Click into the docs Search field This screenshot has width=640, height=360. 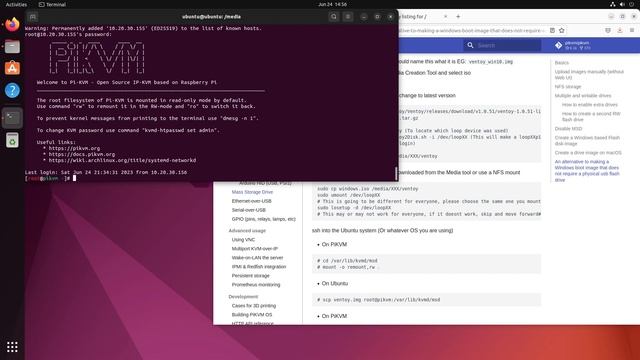pyautogui.click(x=502, y=45)
